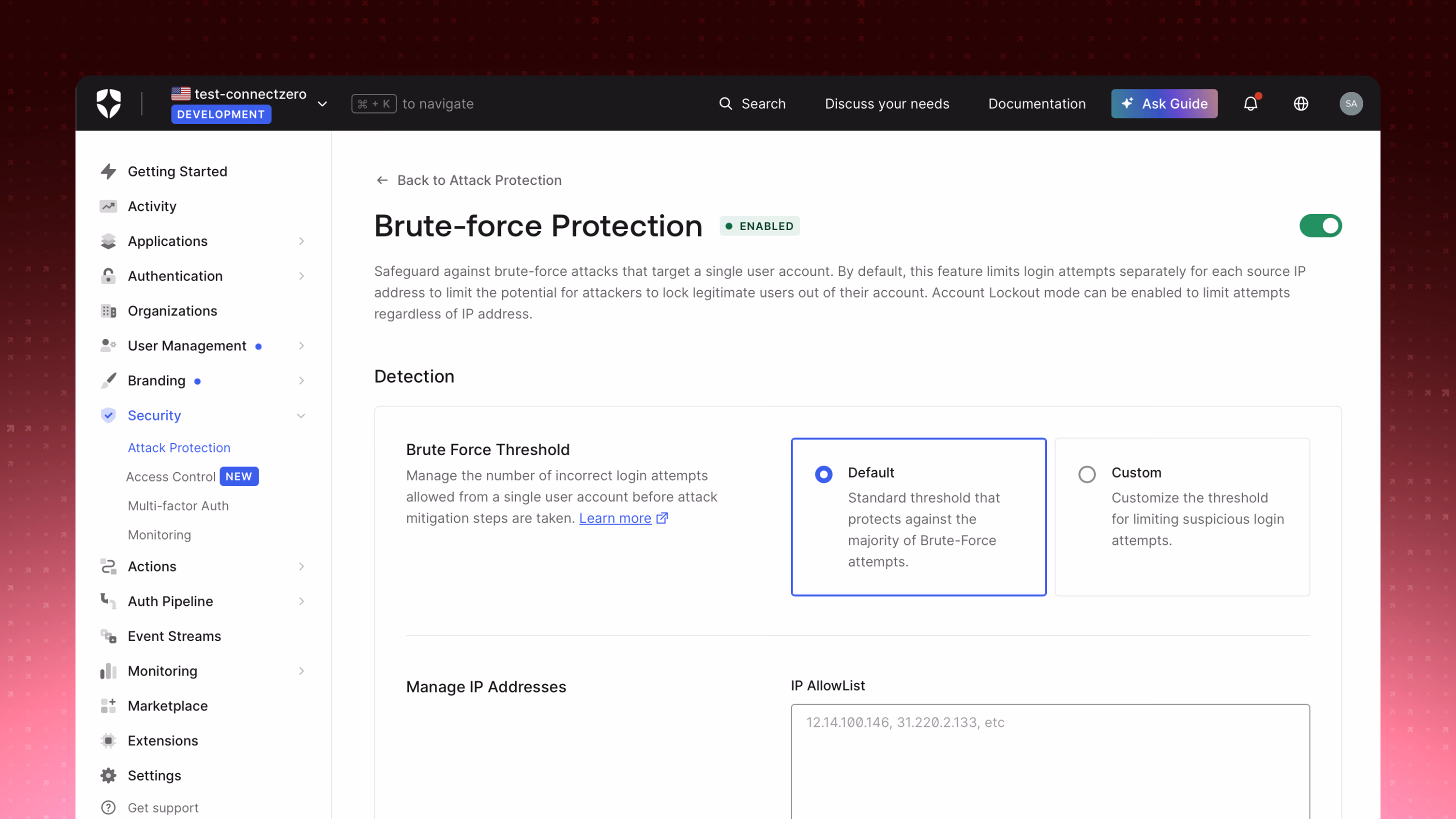Click into the IP AllowList text area
The width and height of the screenshot is (1456, 819).
pyautogui.click(x=1050, y=761)
